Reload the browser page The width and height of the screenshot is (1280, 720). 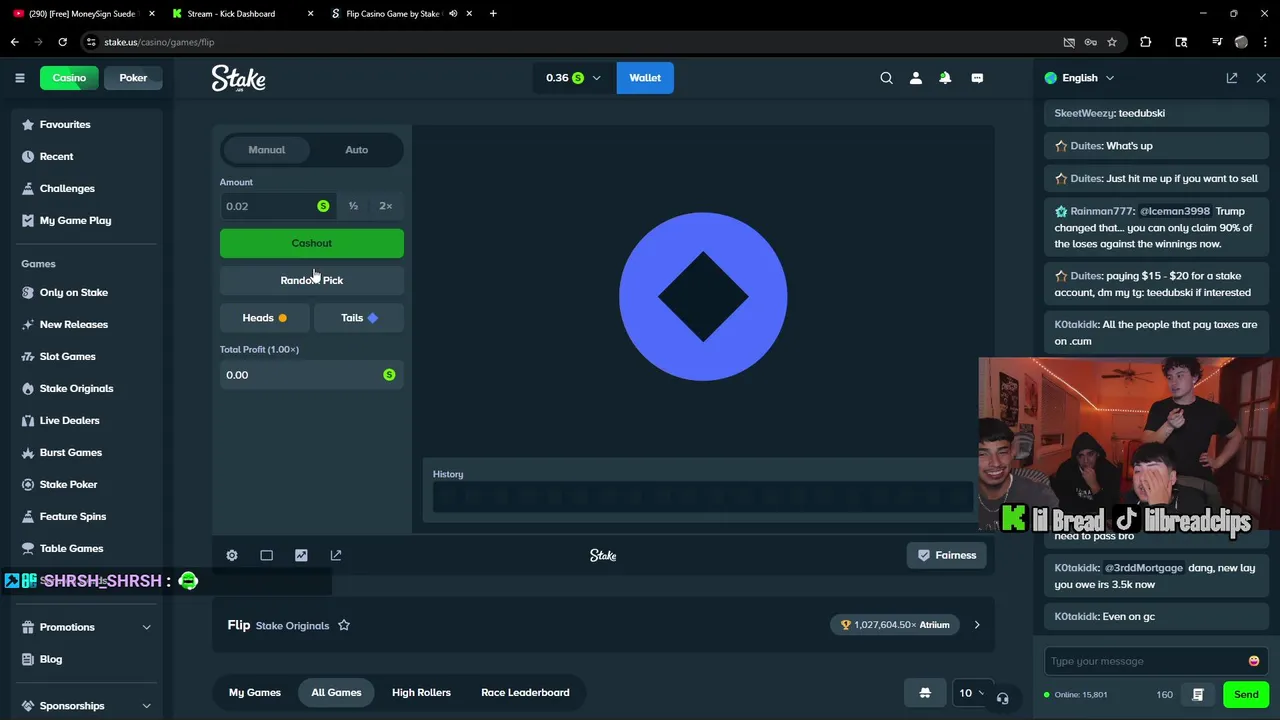(x=62, y=42)
